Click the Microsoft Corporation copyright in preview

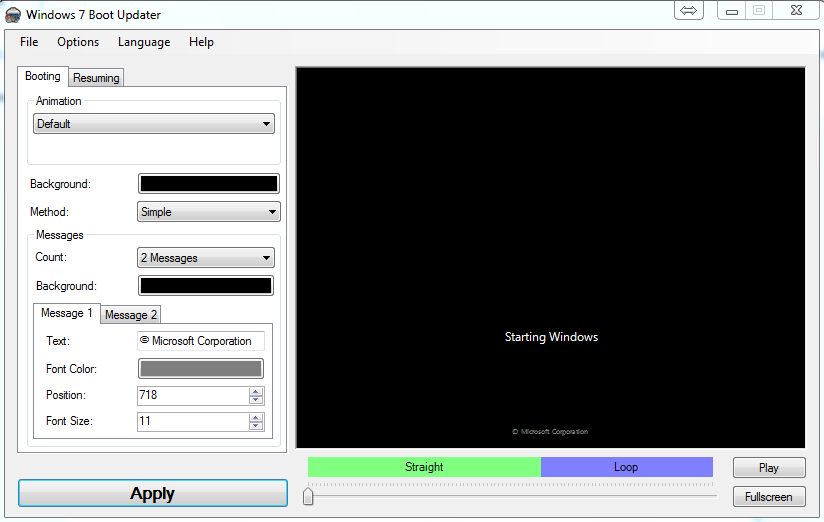[x=550, y=432]
